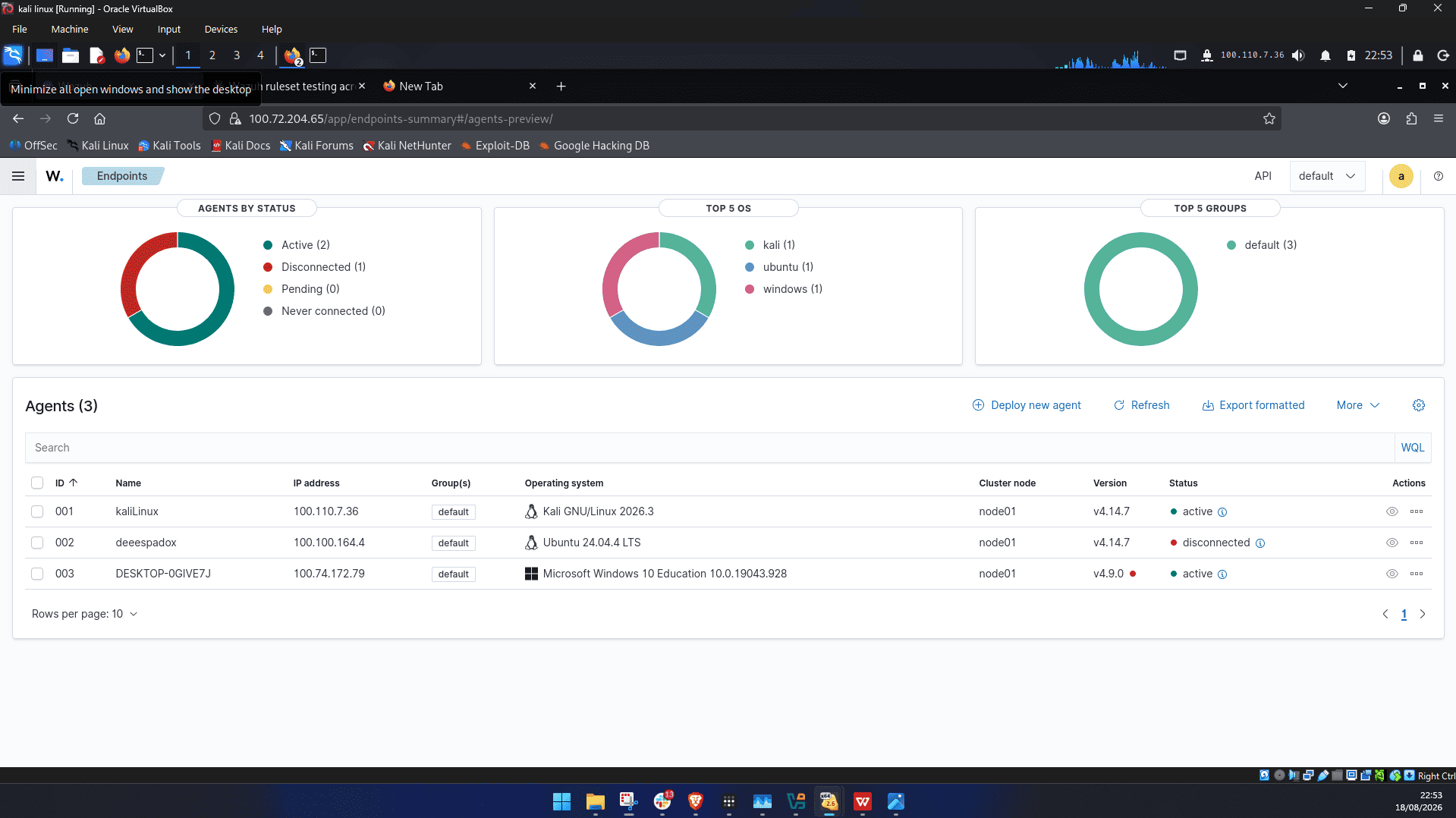Open the Devices menu in VirtualBox
Screen dimensions: 1456x818
[x=221, y=29]
